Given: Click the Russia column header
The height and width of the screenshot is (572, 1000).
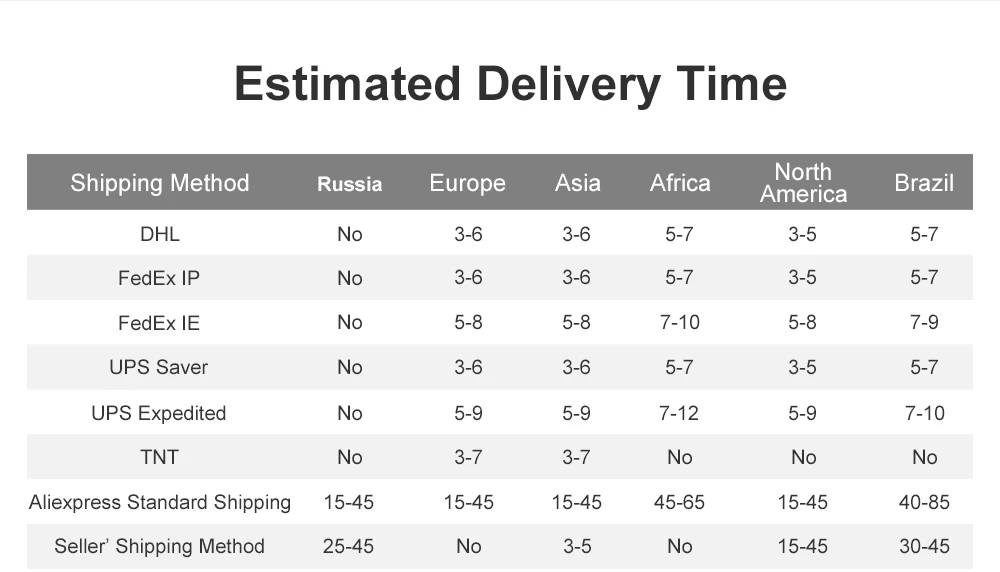Looking at the screenshot, I should [x=349, y=184].
